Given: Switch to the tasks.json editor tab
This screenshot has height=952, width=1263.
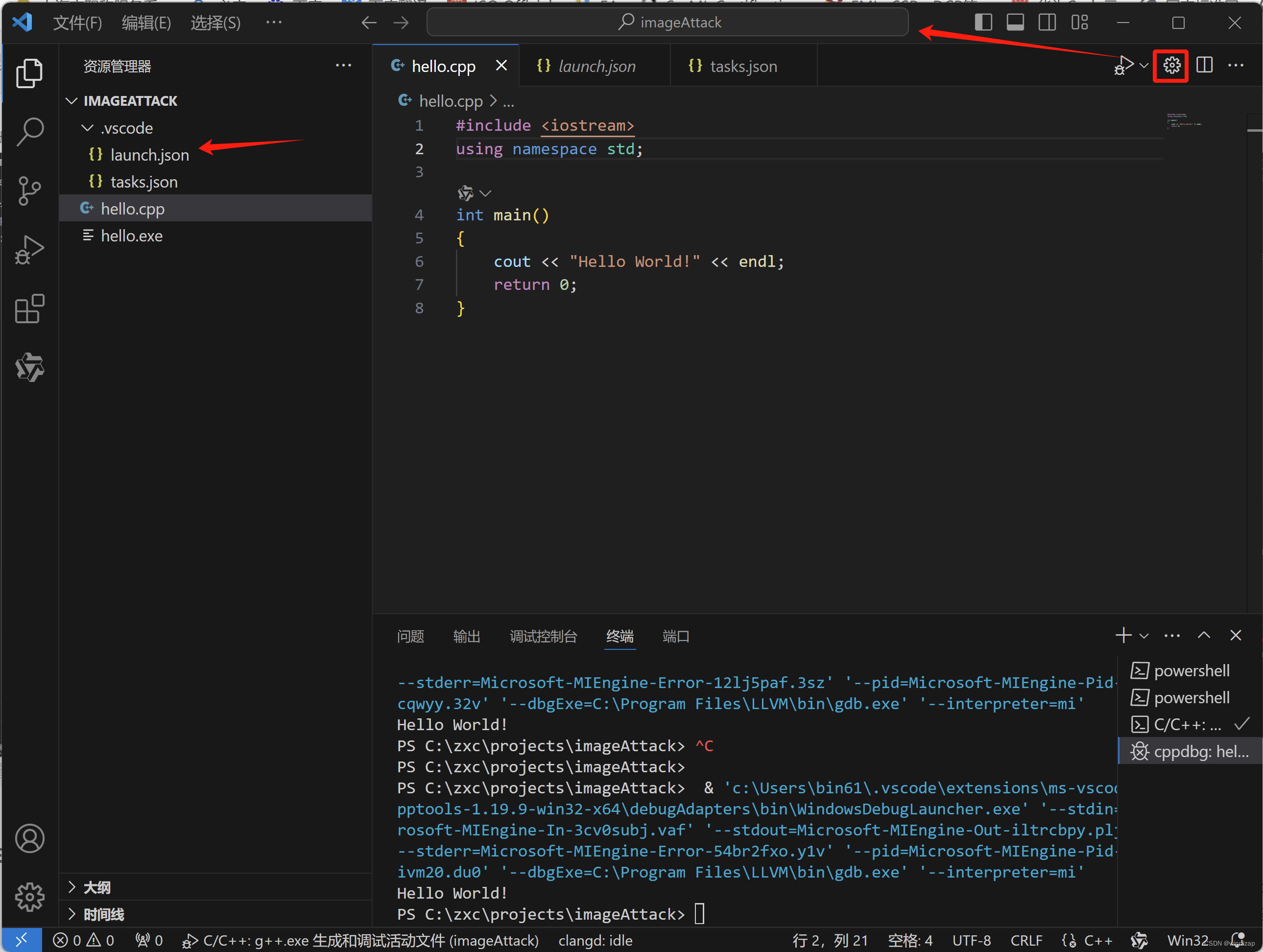Looking at the screenshot, I should tap(743, 66).
